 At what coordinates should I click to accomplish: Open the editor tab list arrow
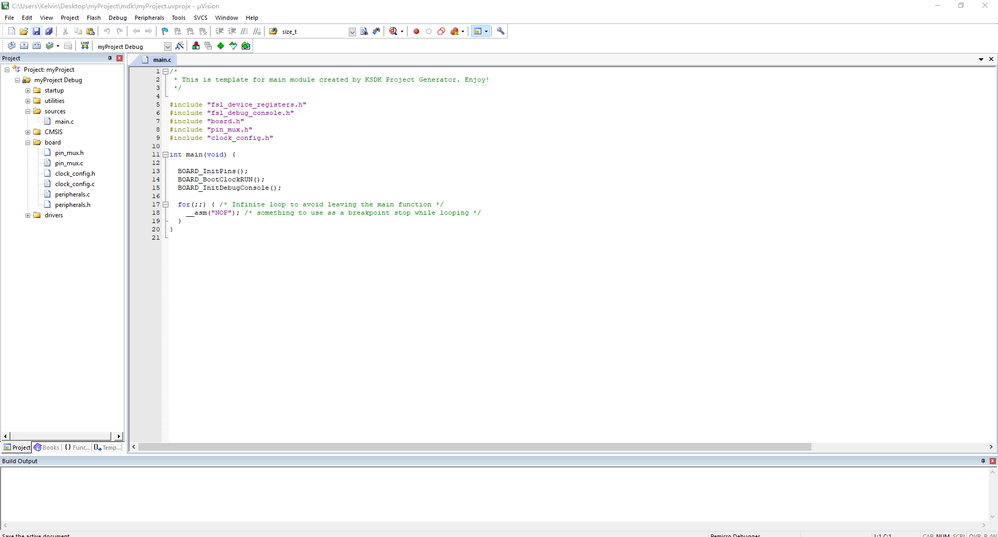point(981,59)
